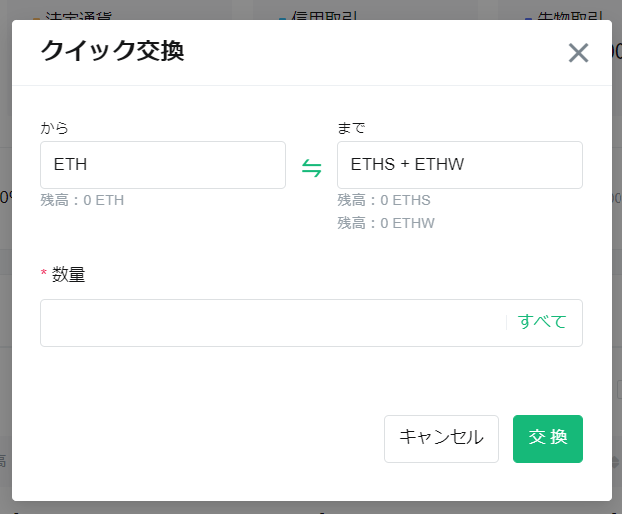Focus the 数量 amount input box
The width and height of the screenshot is (622, 514).
(272, 323)
